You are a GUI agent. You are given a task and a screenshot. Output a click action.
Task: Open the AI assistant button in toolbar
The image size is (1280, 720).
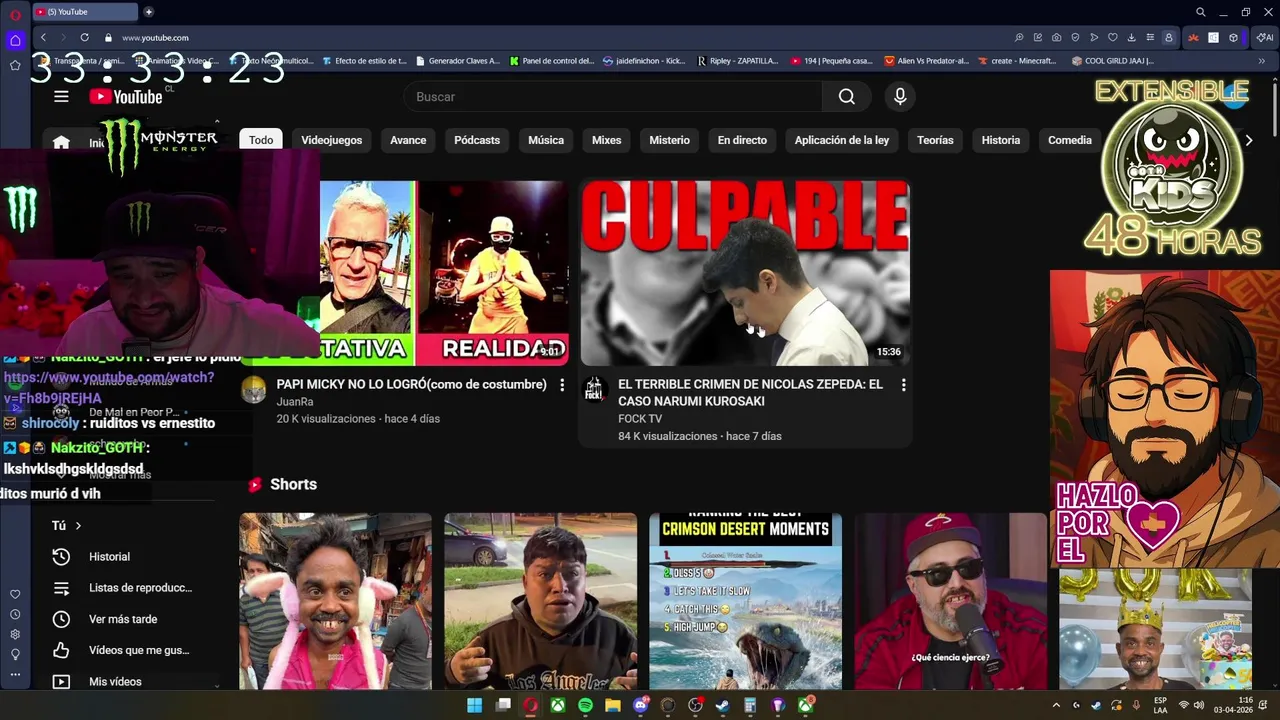(x=1265, y=37)
